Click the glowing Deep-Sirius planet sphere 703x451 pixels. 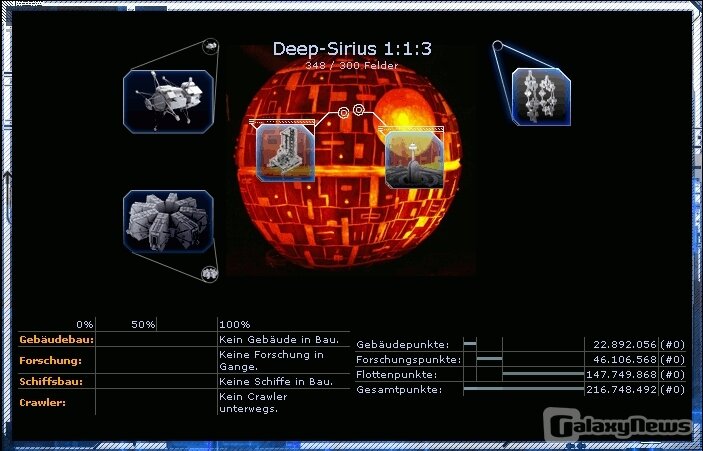click(x=350, y=164)
